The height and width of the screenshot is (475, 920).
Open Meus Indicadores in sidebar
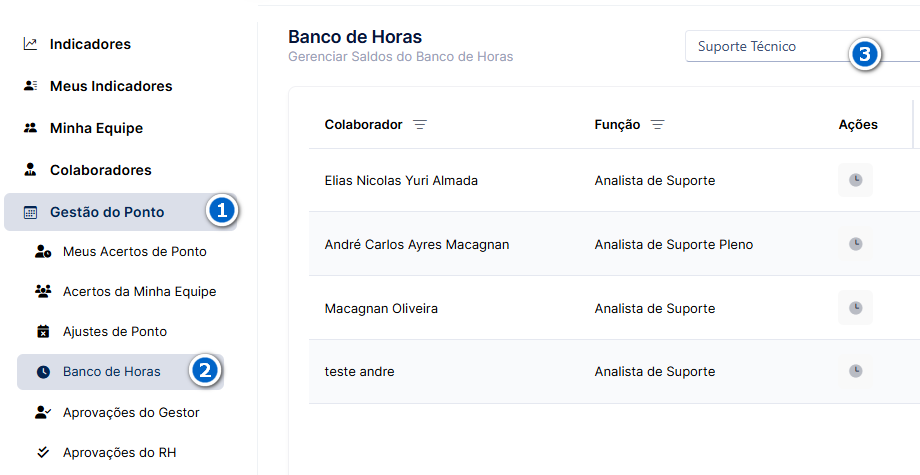(x=111, y=86)
